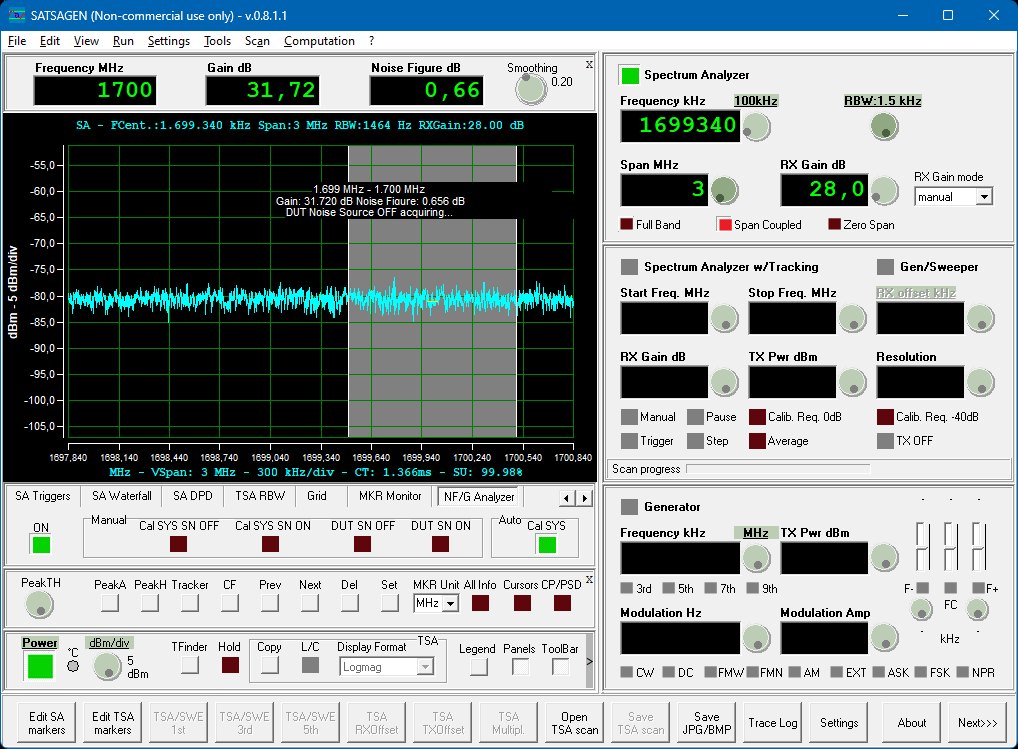This screenshot has height=749, width=1018.
Task: Open the RX Gain mode dropdown
Action: 984,197
